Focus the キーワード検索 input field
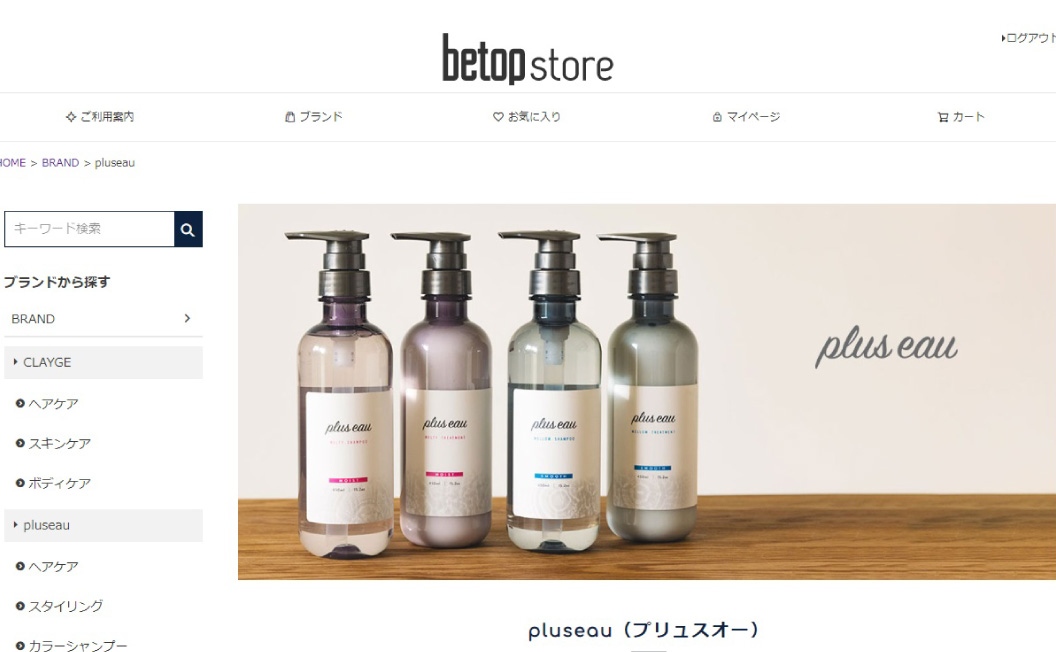The image size is (1056, 652). click(90, 229)
